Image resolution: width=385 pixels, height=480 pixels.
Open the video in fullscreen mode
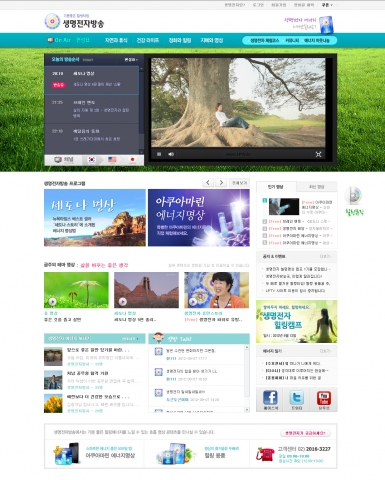[318, 154]
